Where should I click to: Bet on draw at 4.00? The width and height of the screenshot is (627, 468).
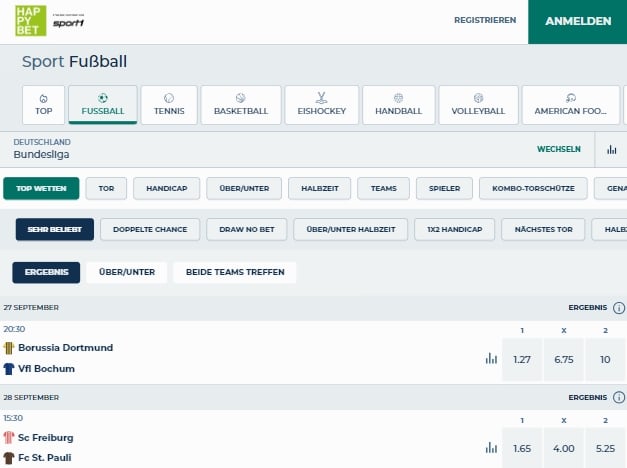564,448
